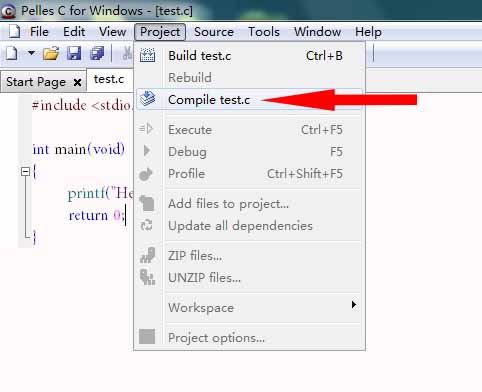Open the Source menu
Image resolution: width=482 pixels, height=392 pixels.
click(x=214, y=32)
